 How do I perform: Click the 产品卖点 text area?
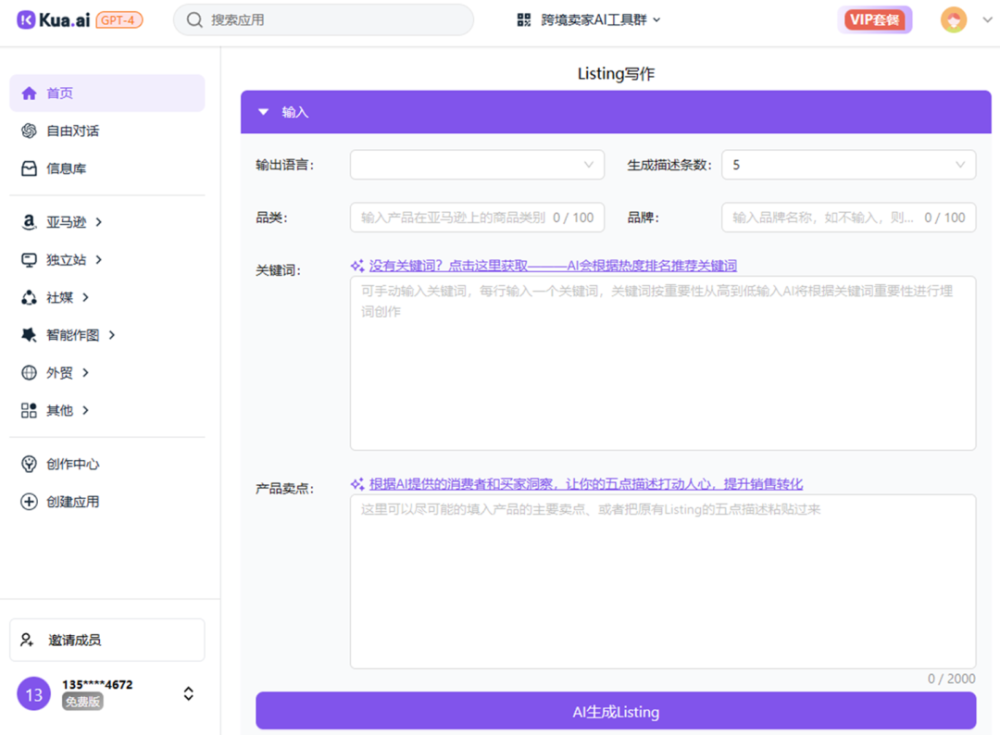point(663,581)
